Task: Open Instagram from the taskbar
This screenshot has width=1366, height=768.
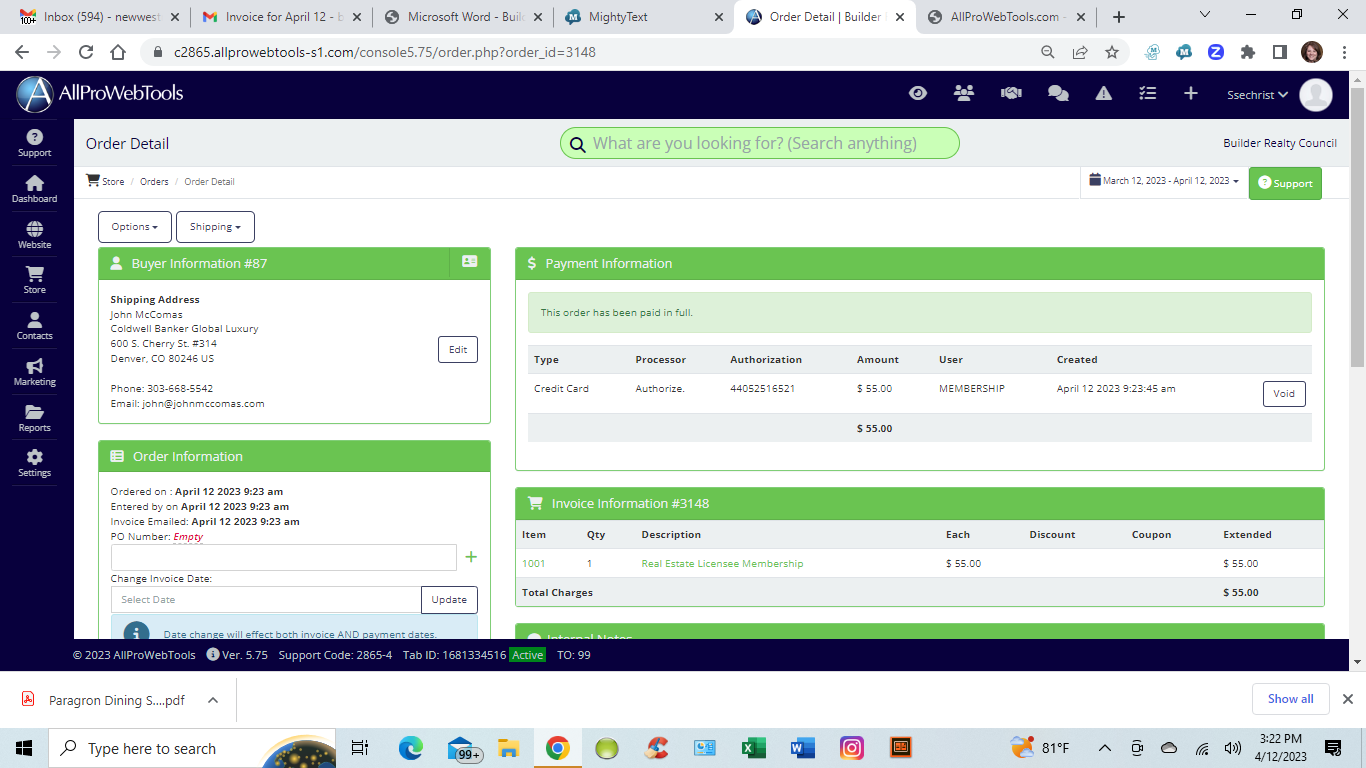Action: coord(852,748)
